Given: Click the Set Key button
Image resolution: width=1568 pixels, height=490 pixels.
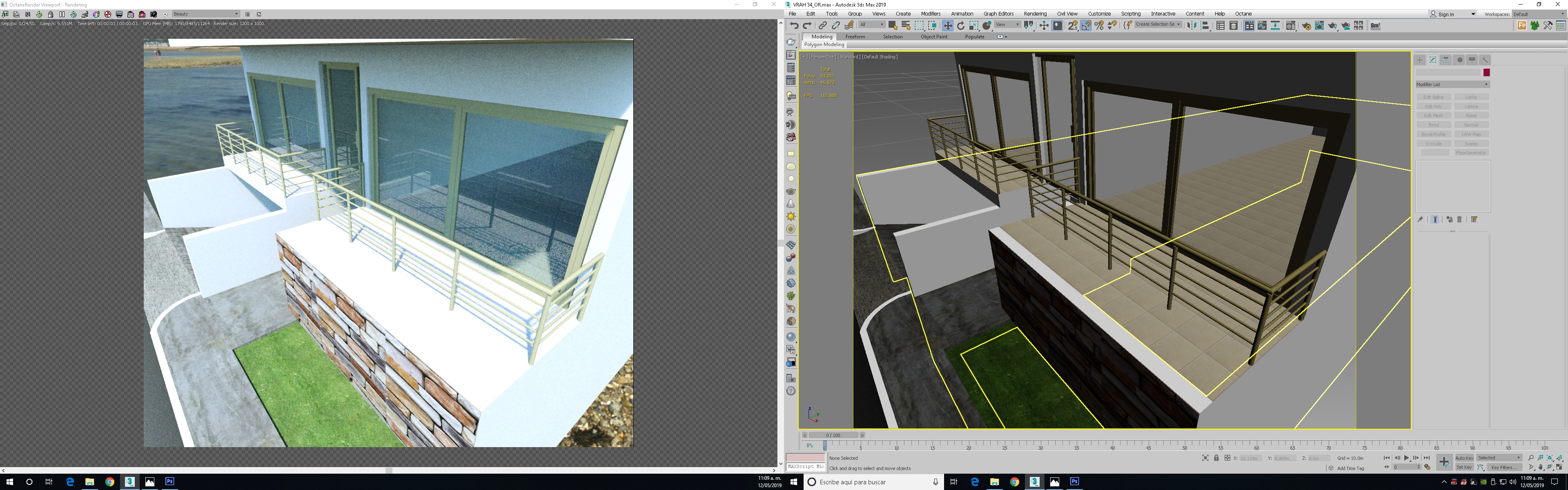Looking at the screenshot, I should pos(1464,468).
